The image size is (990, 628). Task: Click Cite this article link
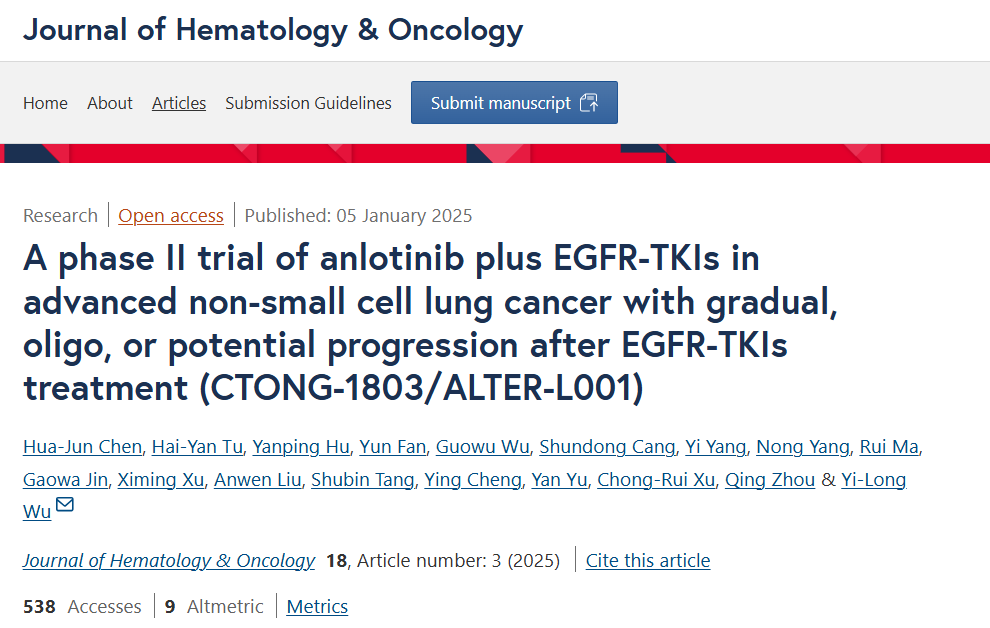[x=648, y=560]
